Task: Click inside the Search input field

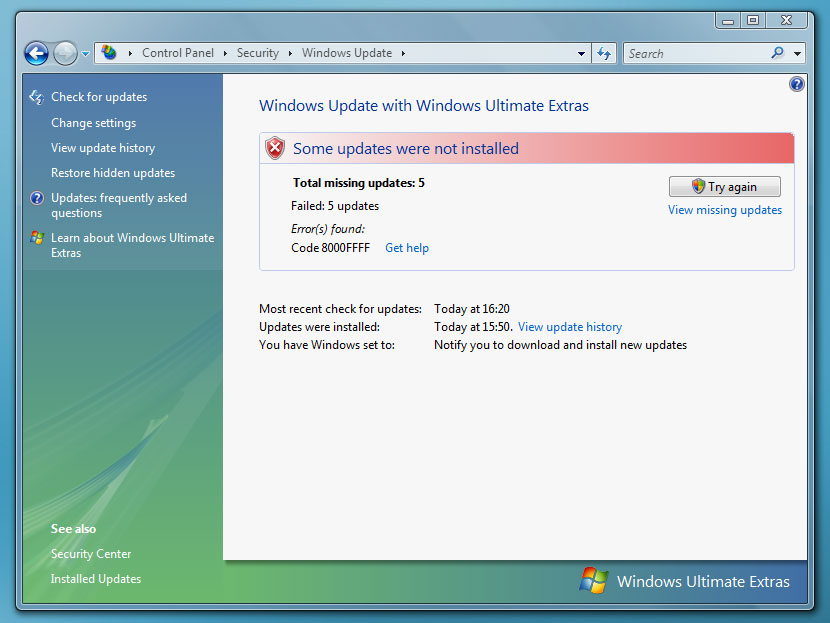Action: [695, 53]
